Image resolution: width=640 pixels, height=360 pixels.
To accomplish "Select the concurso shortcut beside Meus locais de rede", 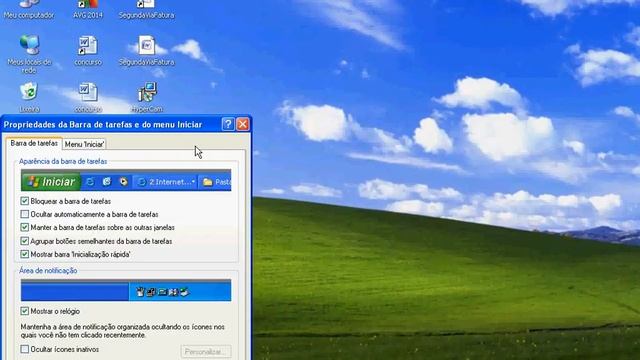I will click(x=88, y=51).
